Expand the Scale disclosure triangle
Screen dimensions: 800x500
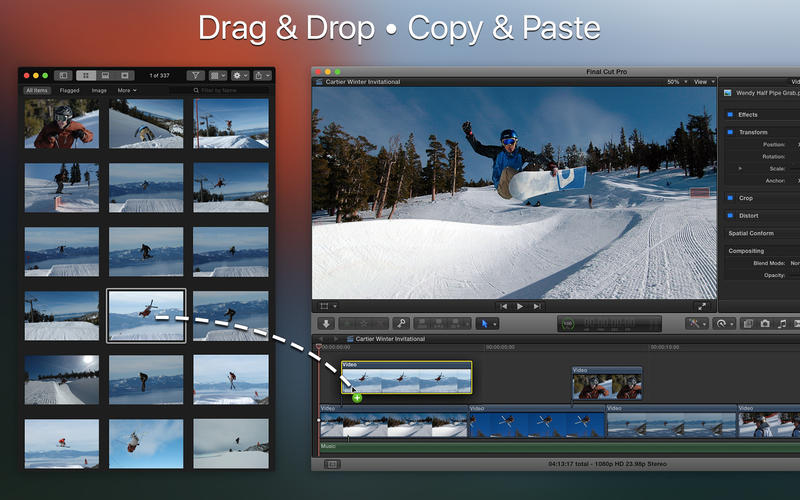740,168
